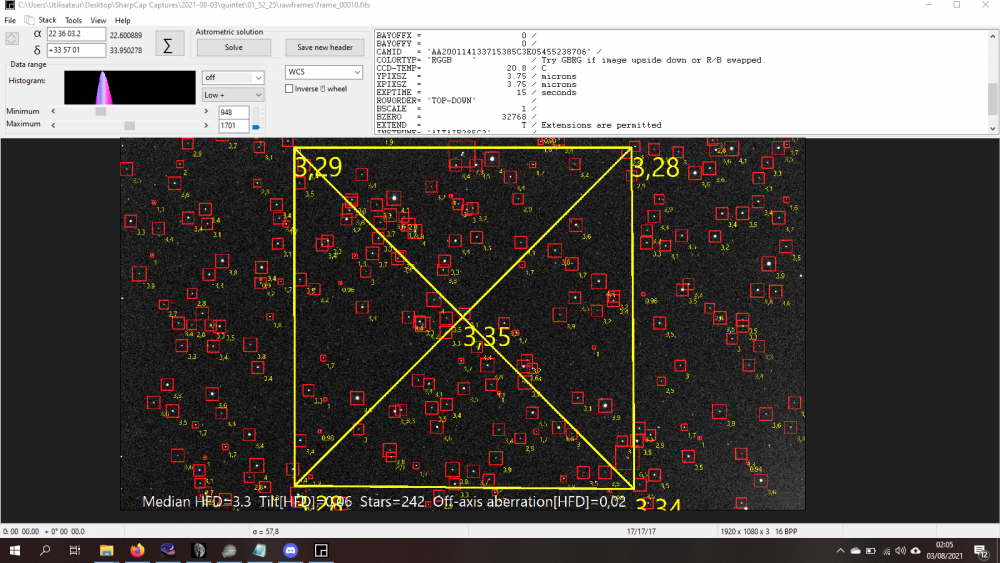
Task: Open the Tools menu
Action: click(x=73, y=20)
